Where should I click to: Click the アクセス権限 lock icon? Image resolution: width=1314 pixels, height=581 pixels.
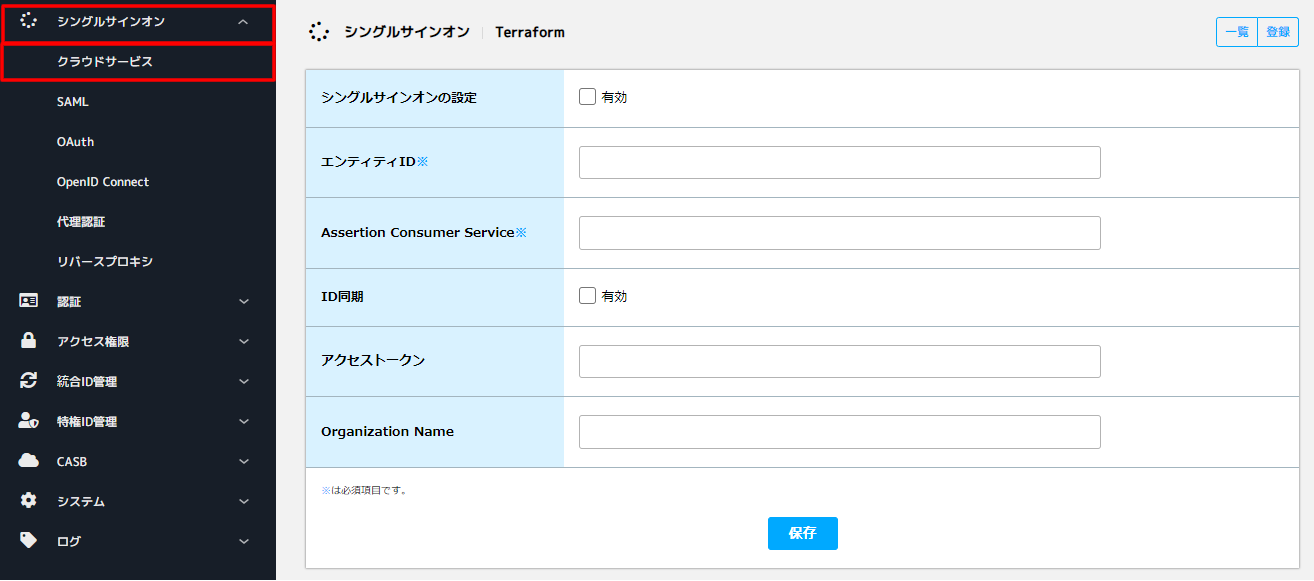tap(29, 341)
